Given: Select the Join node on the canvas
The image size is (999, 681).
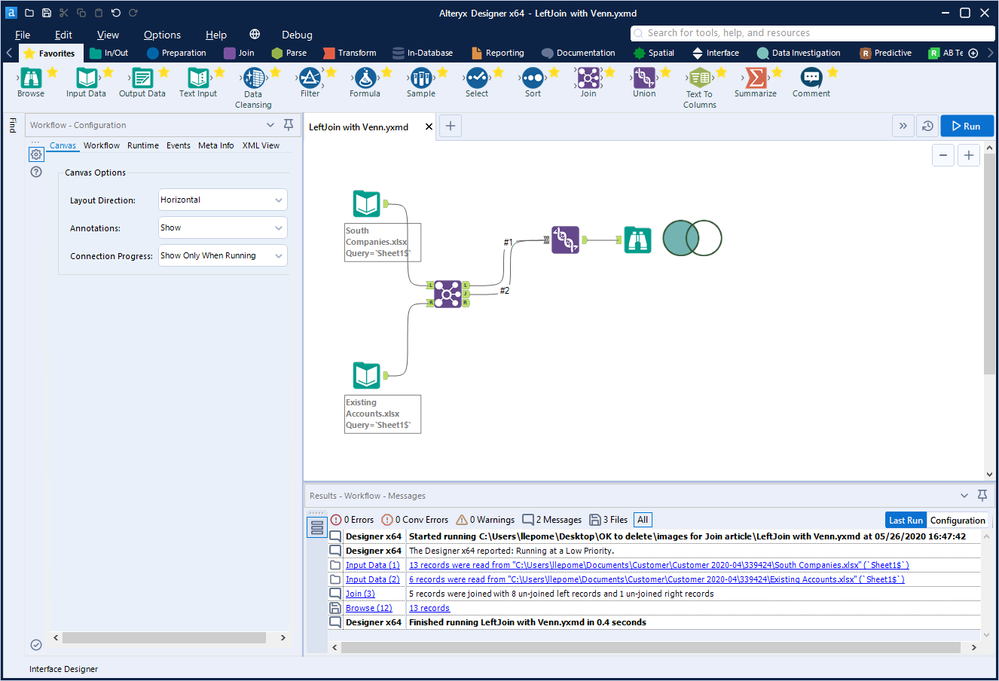Looking at the screenshot, I should point(447,294).
